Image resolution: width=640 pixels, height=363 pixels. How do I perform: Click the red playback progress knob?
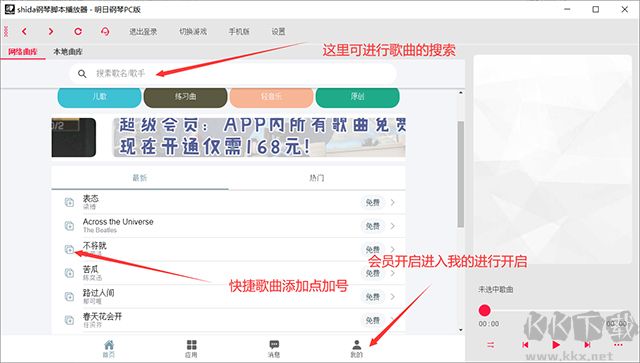484,310
